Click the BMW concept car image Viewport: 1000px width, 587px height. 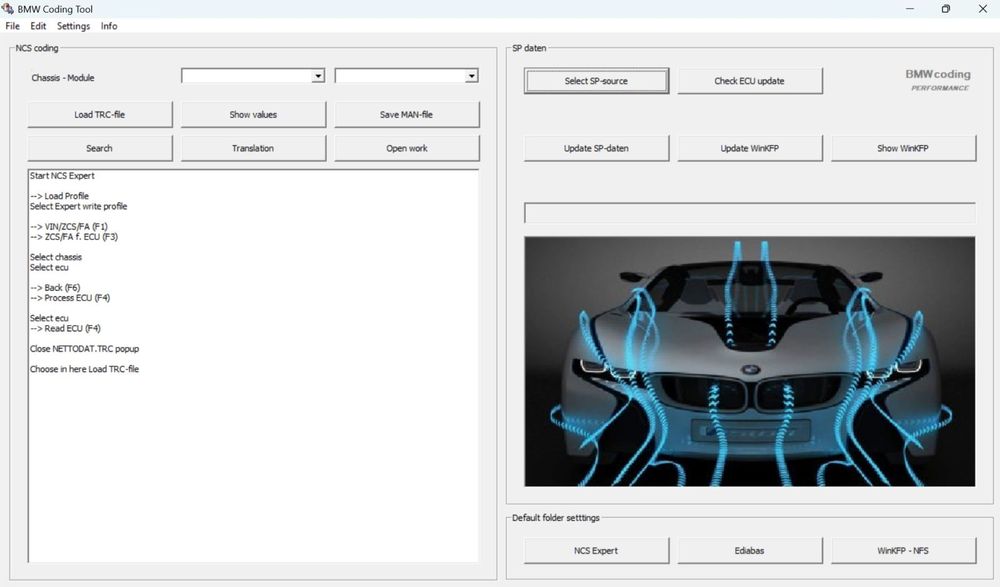749,362
